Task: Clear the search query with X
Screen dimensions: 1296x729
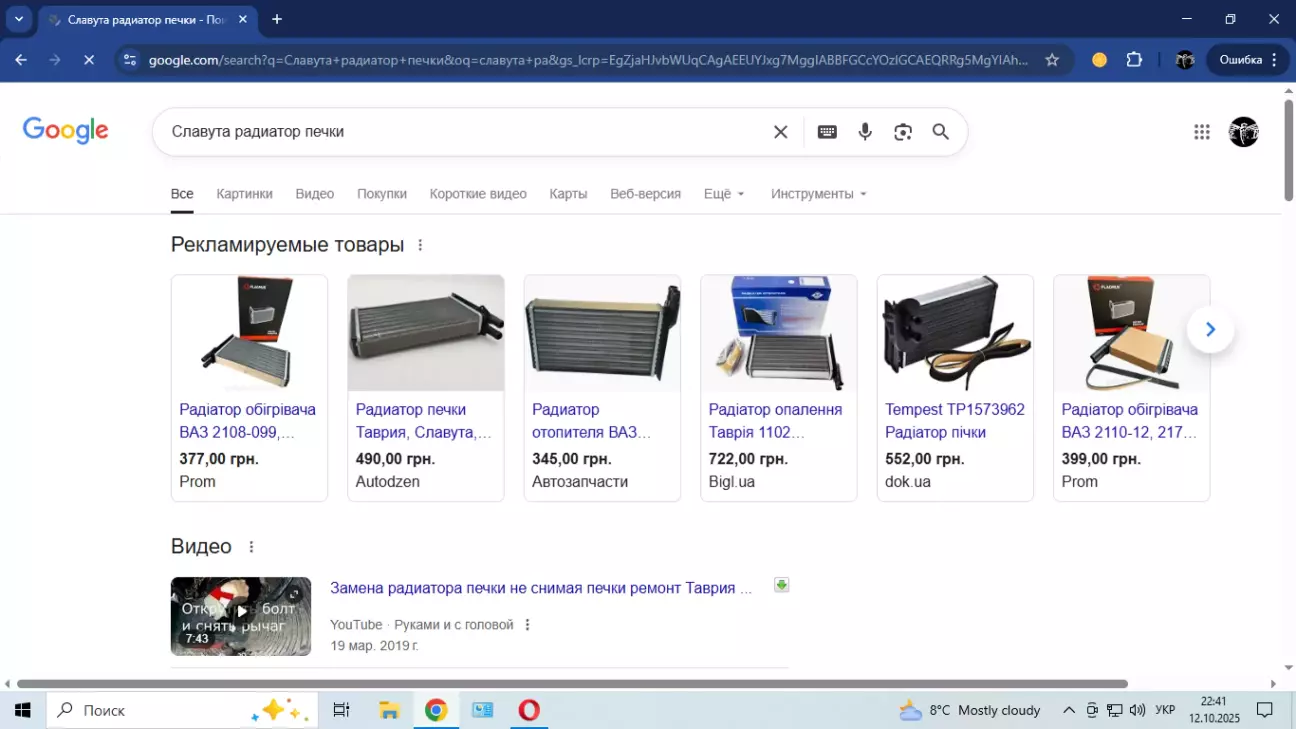Action: [781, 132]
